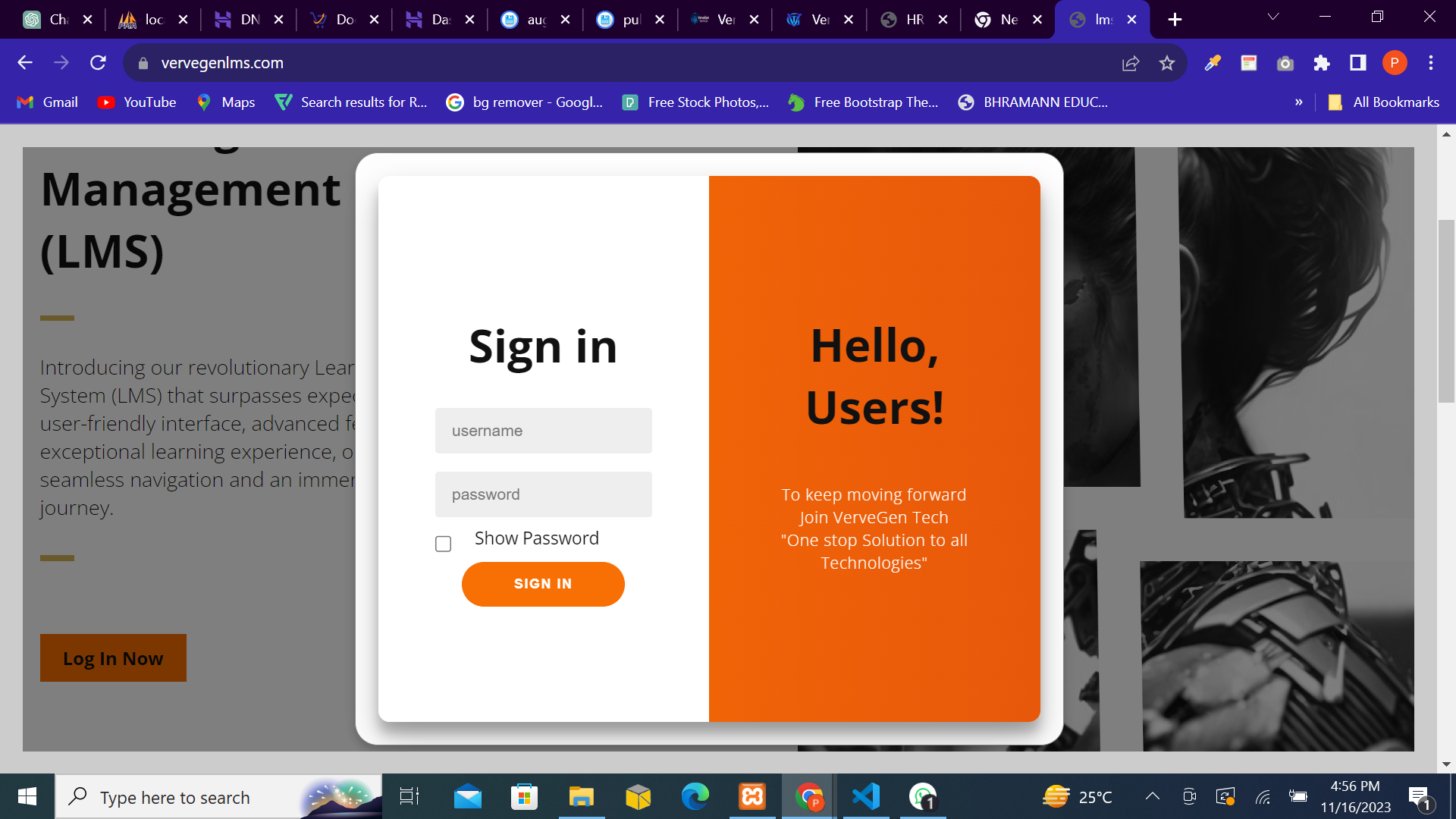The width and height of the screenshot is (1456, 819).
Task: Open the Gmail bookmark
Action: pos(48,102)
